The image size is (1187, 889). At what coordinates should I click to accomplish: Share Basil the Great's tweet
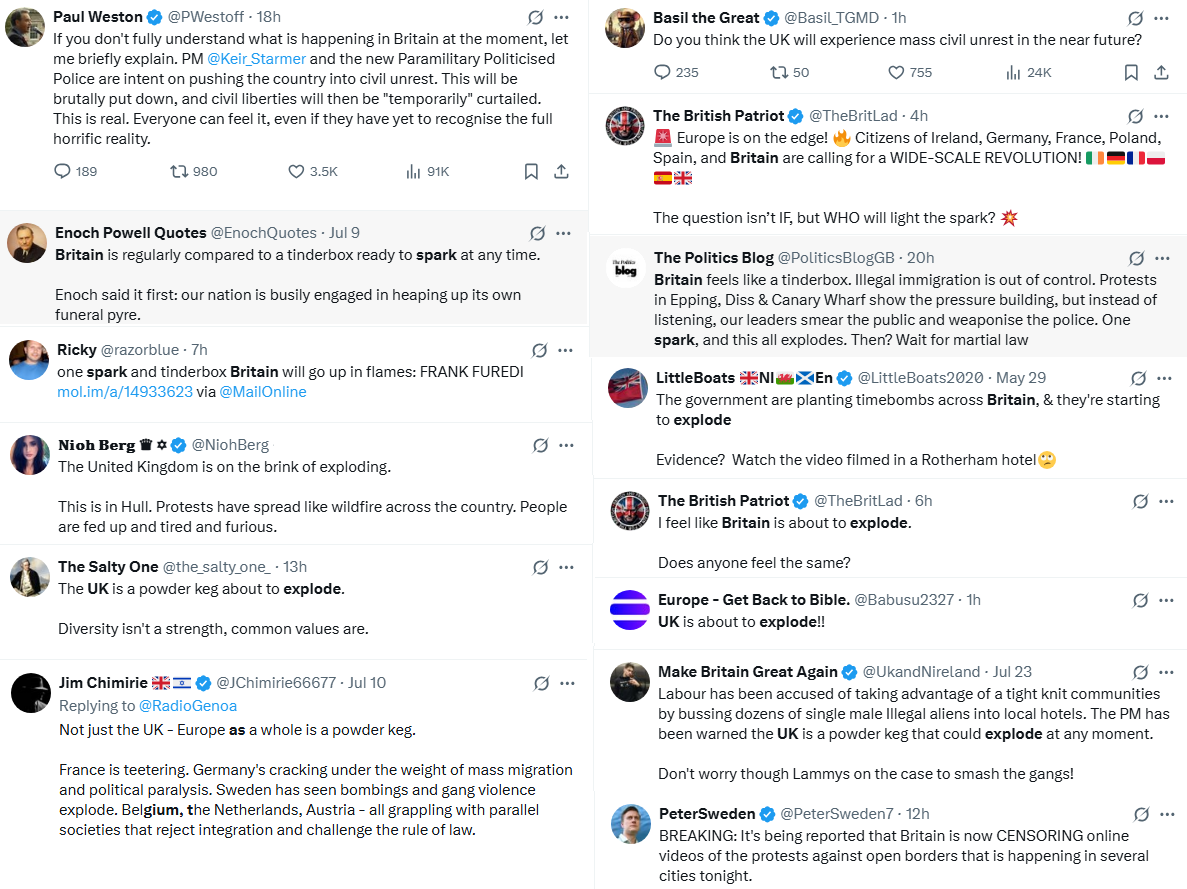click(x=1161, y=72)
